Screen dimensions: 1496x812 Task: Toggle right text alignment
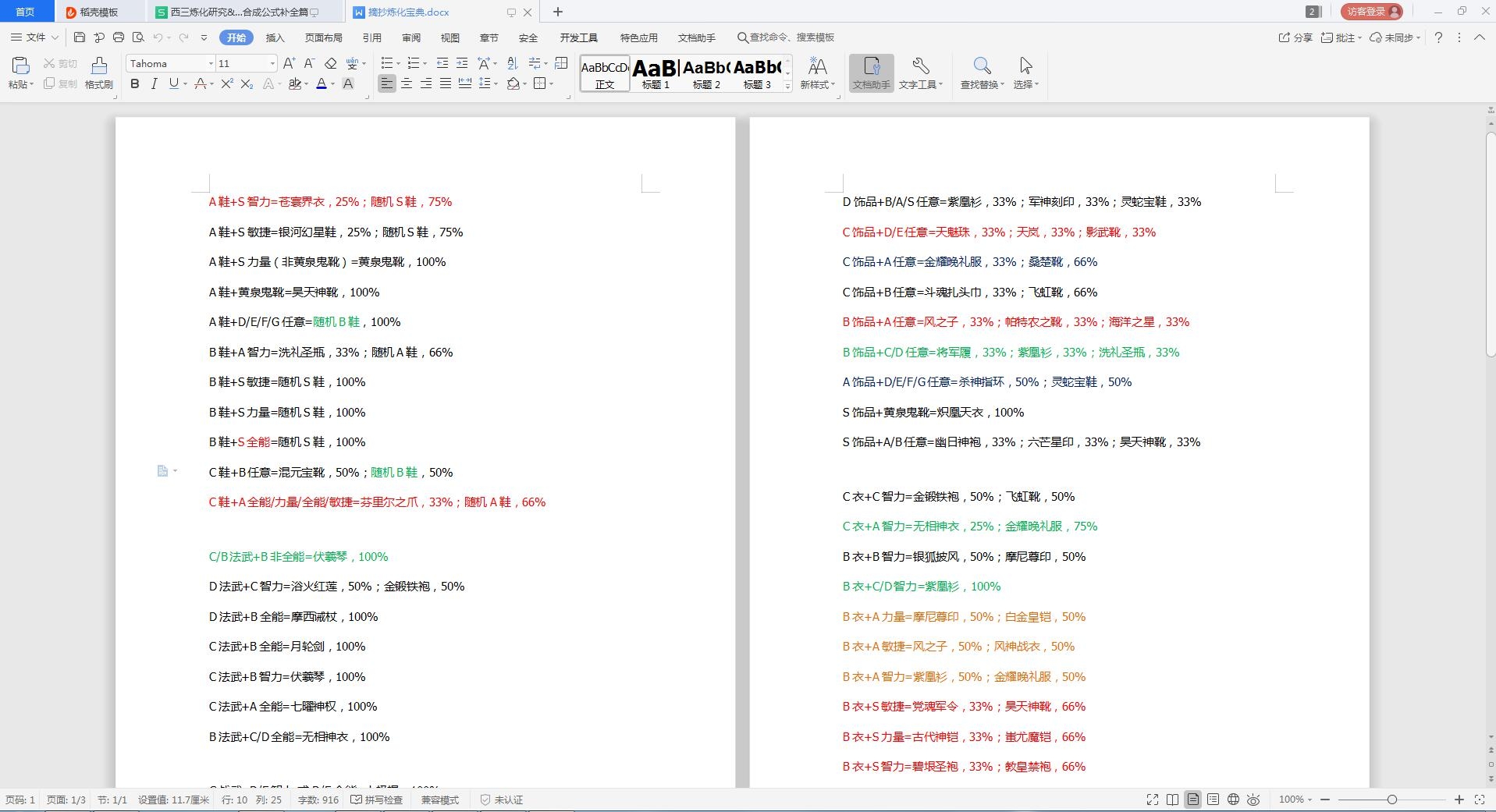coord(426,83)
